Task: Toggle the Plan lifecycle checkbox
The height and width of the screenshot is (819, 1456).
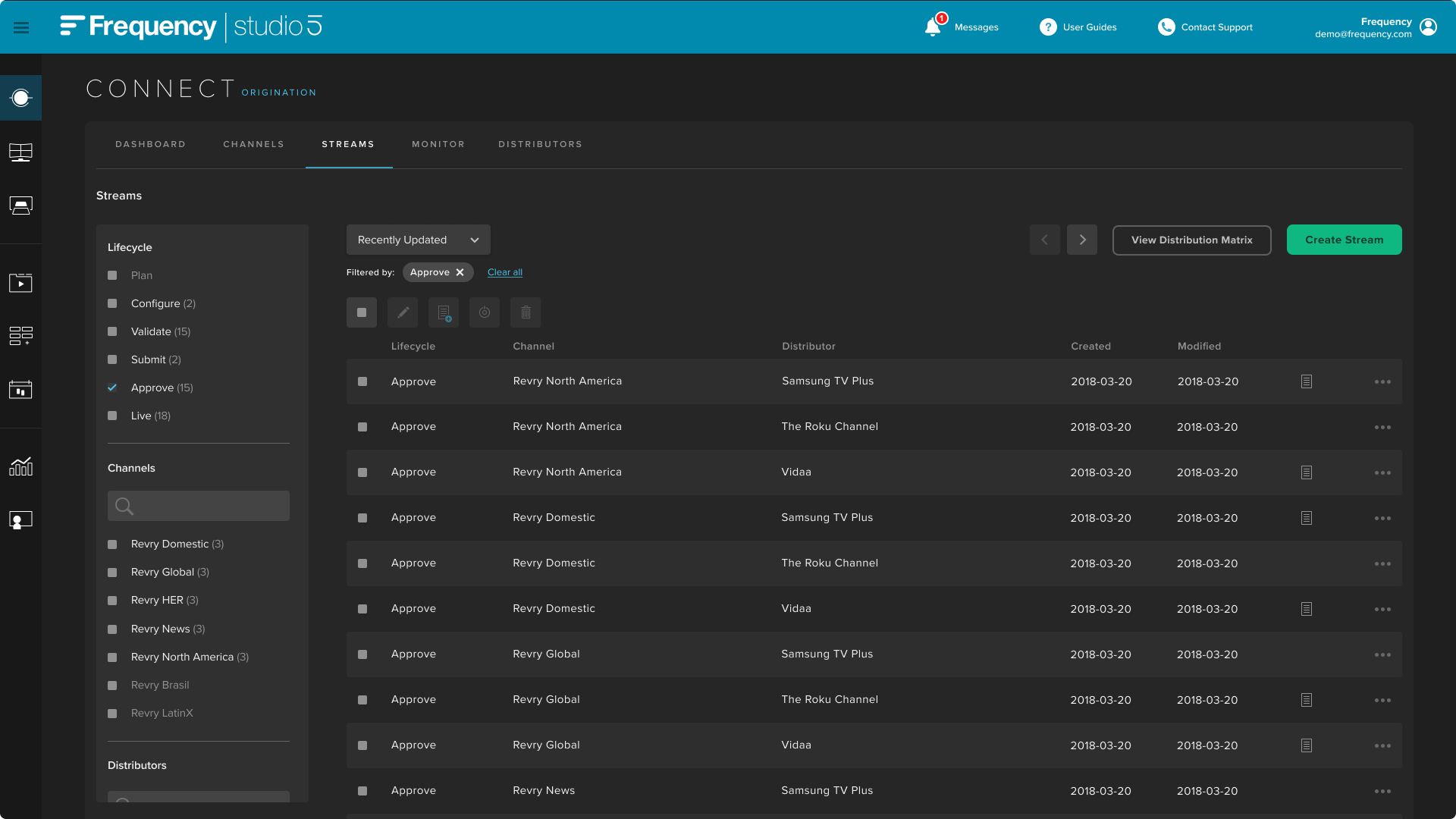Action: click(x=112, y=275)
